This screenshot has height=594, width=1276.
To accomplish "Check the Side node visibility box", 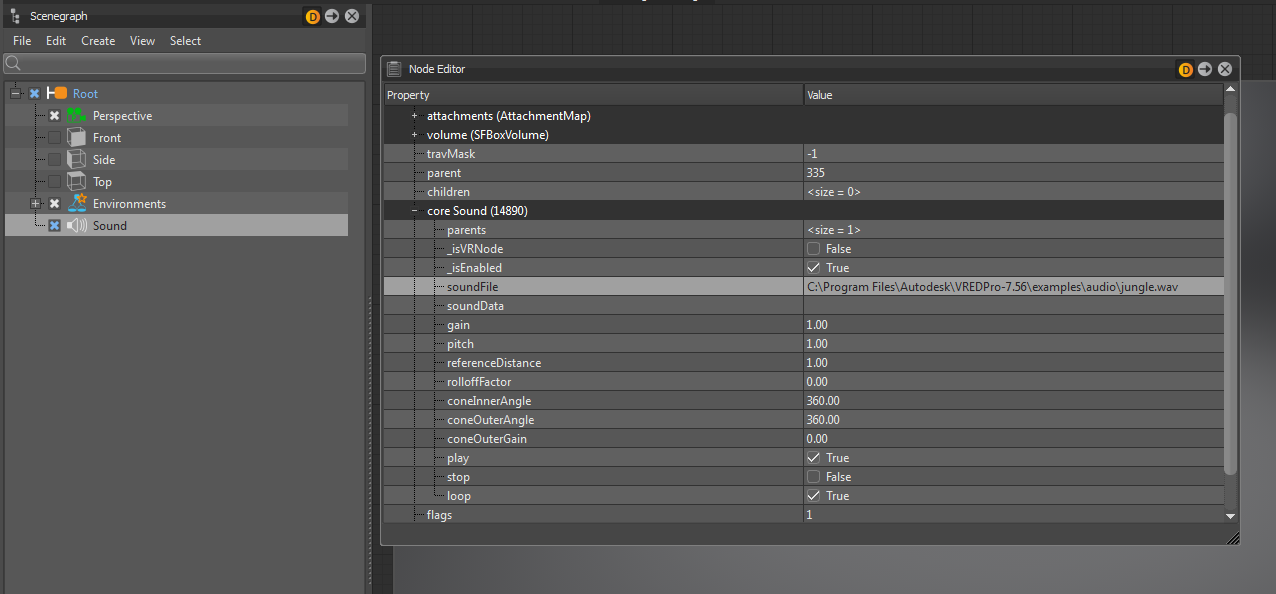I will pos(55,160).
